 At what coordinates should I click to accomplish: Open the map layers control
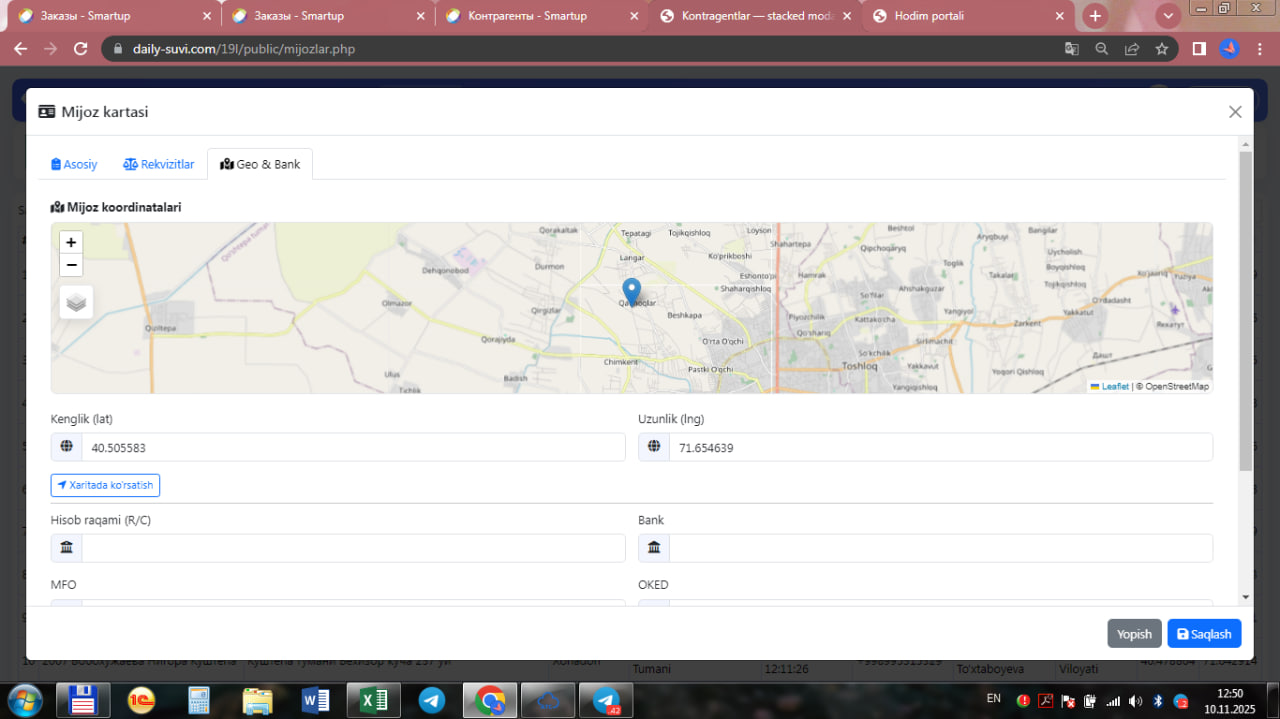pyautogui.click(x=76, y=302)
